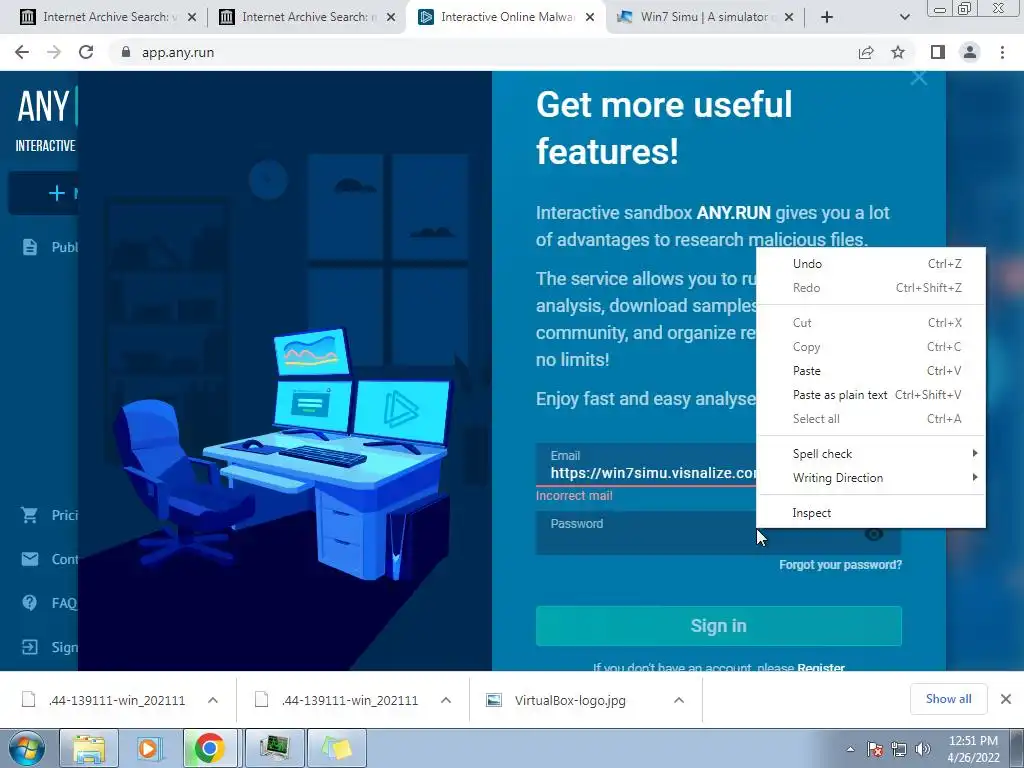Click the browser back arrow
The width and height of the screenshot is (1024, 768).
coord(22,52)
